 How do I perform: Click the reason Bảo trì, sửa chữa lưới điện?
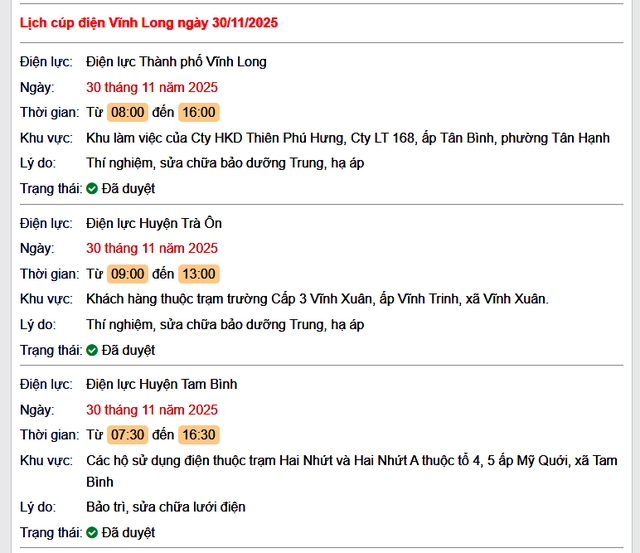pyautogui.click(x=166, y=507)
